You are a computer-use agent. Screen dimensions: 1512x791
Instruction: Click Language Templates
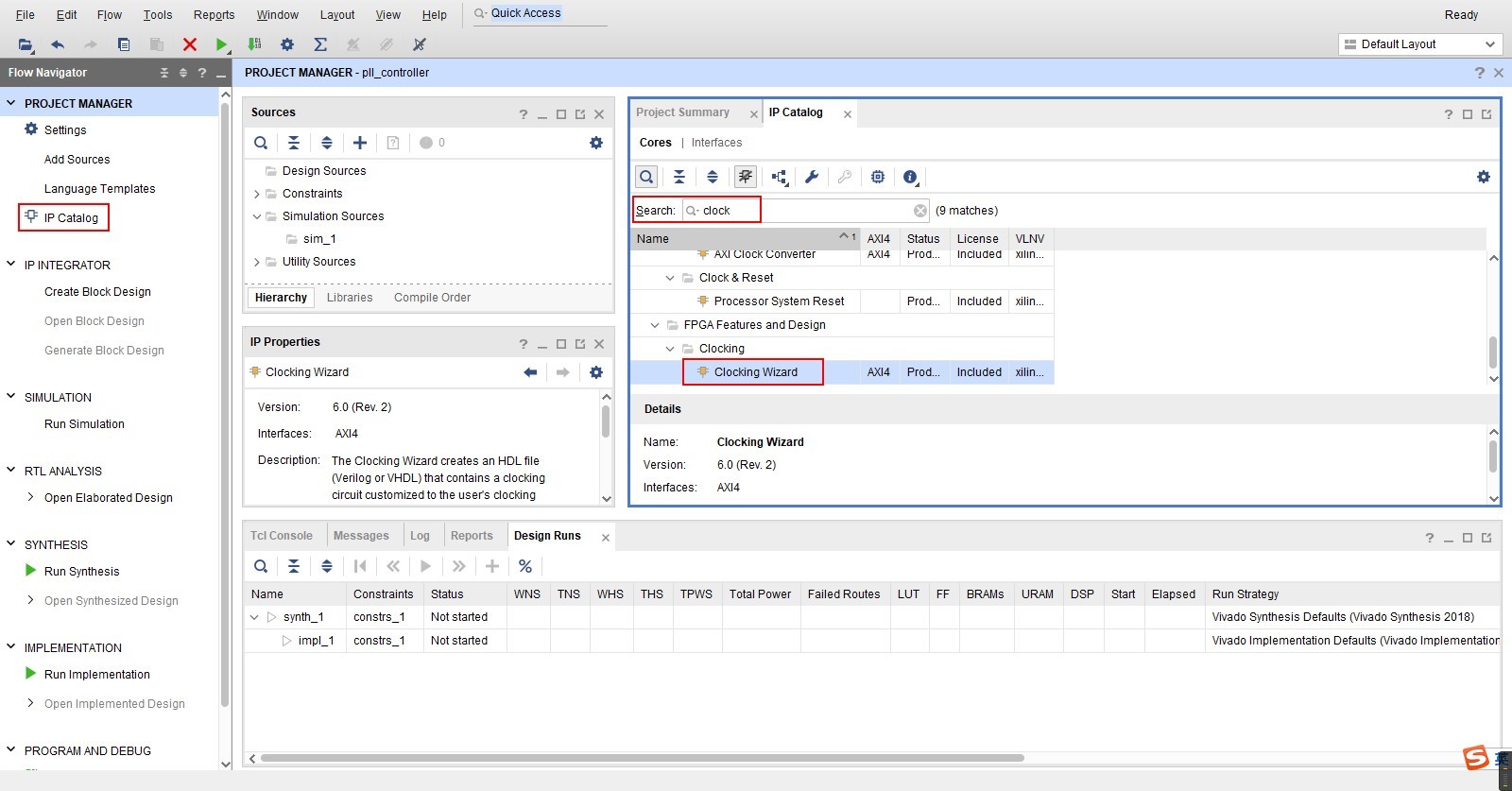[x=99, y=189]
